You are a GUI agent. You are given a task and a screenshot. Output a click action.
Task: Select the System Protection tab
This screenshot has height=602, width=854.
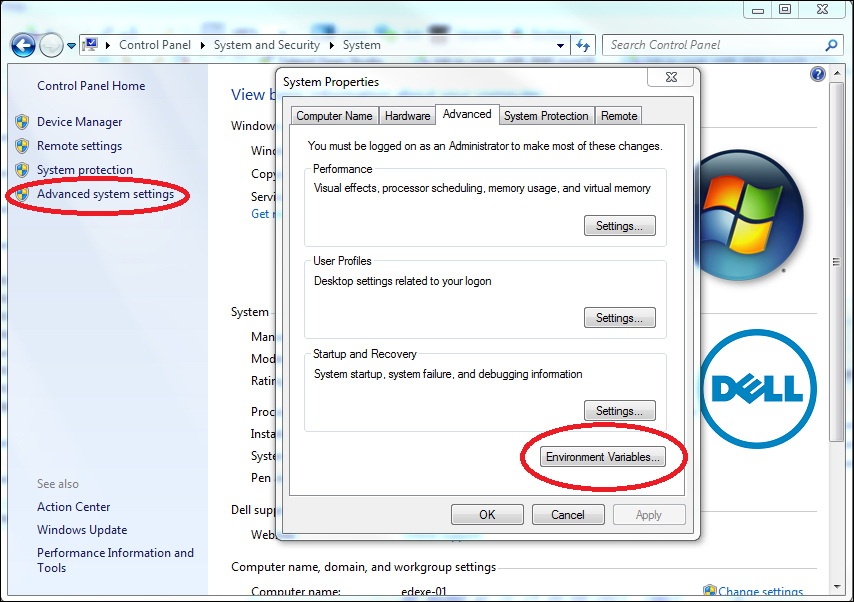point(546,116)
